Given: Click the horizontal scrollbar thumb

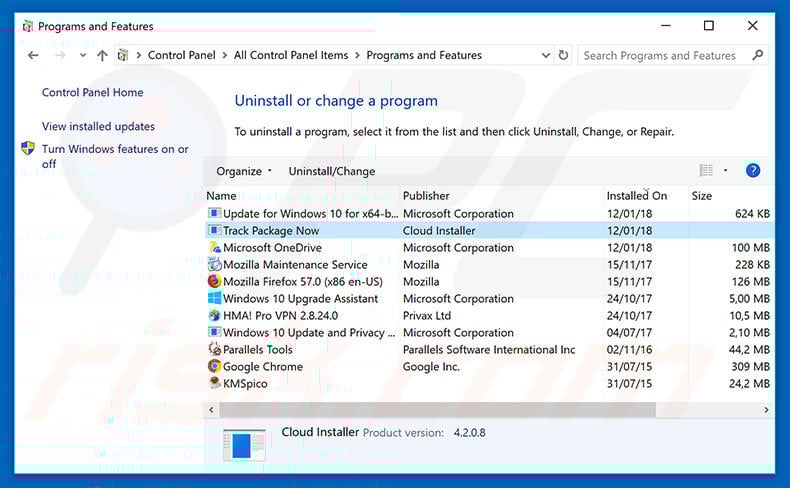Looking at the screenshot, I should (437, 409).
